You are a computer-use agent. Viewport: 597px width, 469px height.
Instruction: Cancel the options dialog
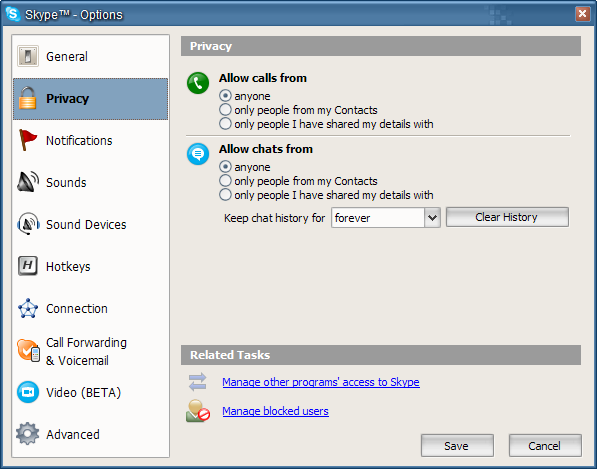tap(545, 445)
